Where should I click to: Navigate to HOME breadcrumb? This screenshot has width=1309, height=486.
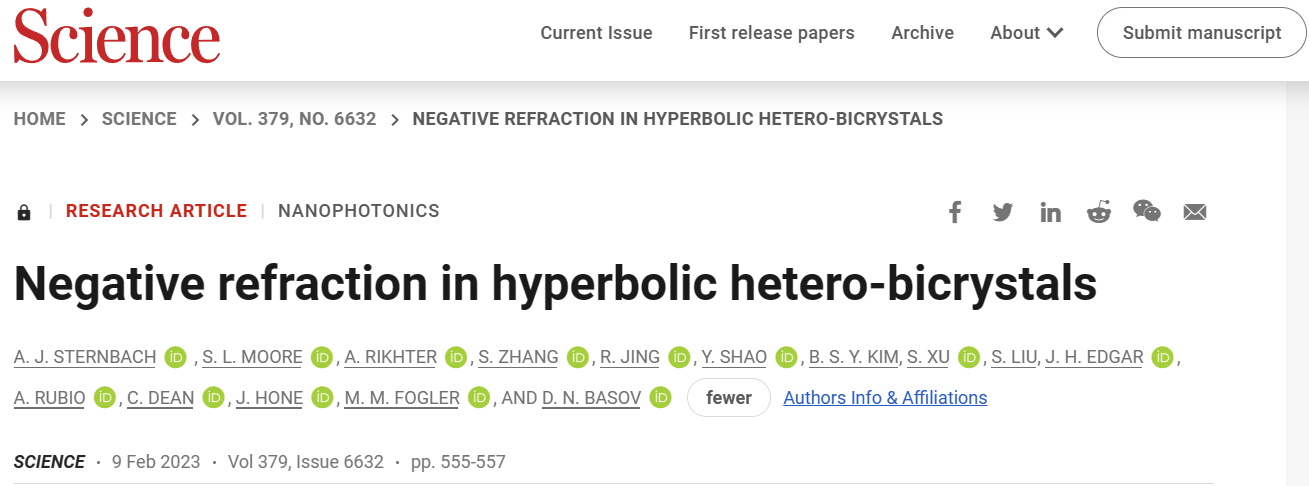[x=40, y=119]
